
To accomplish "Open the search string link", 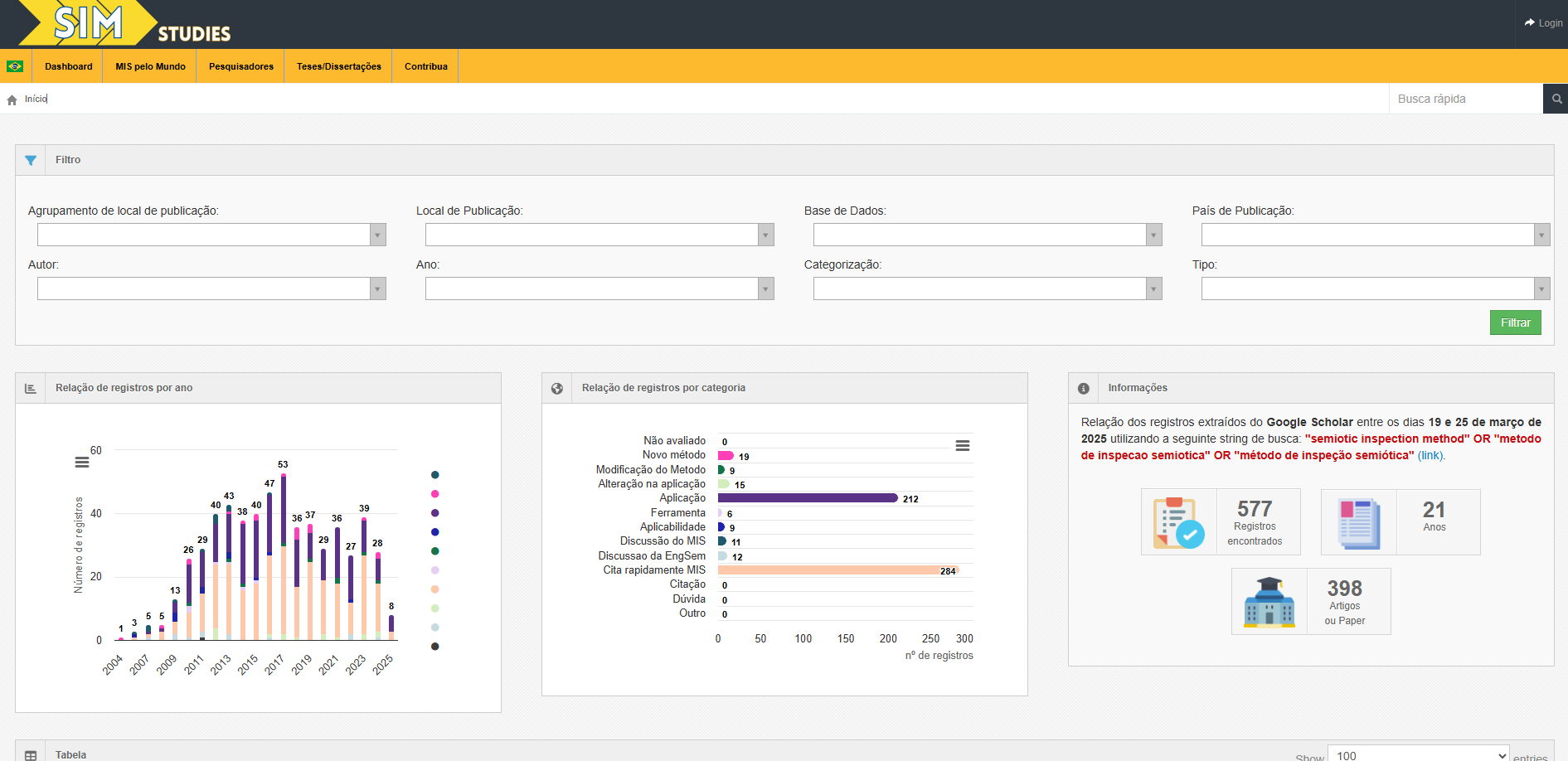I will coord(1430,455).
